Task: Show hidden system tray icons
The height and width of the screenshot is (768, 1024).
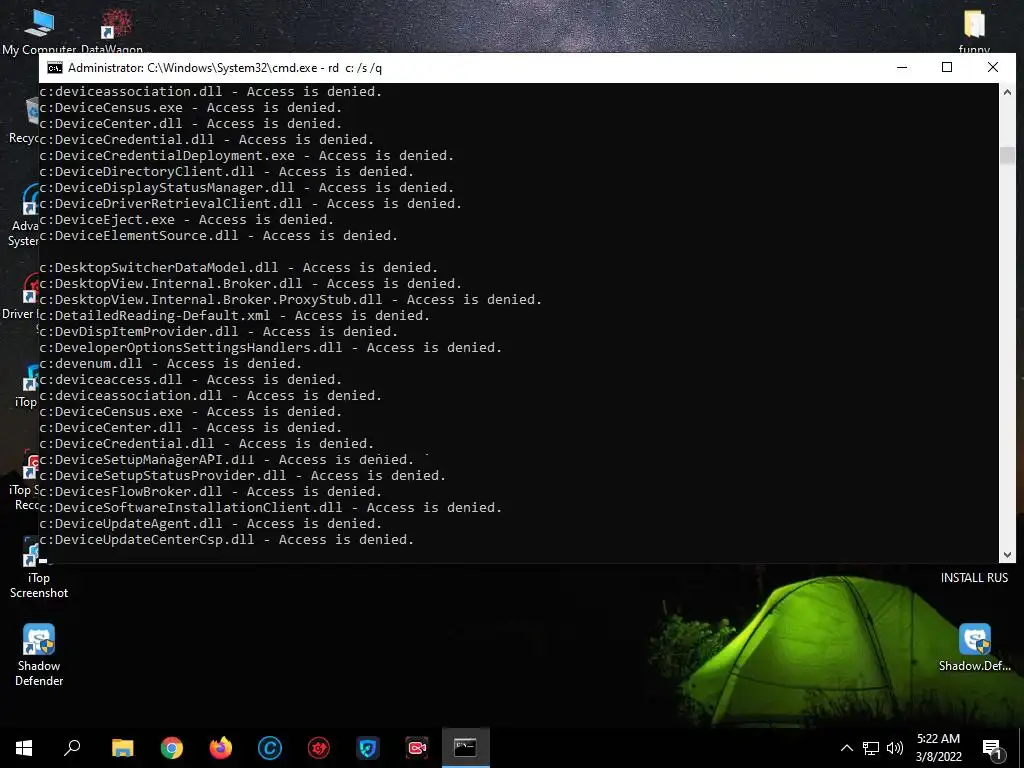Action: tap(846, 748)
